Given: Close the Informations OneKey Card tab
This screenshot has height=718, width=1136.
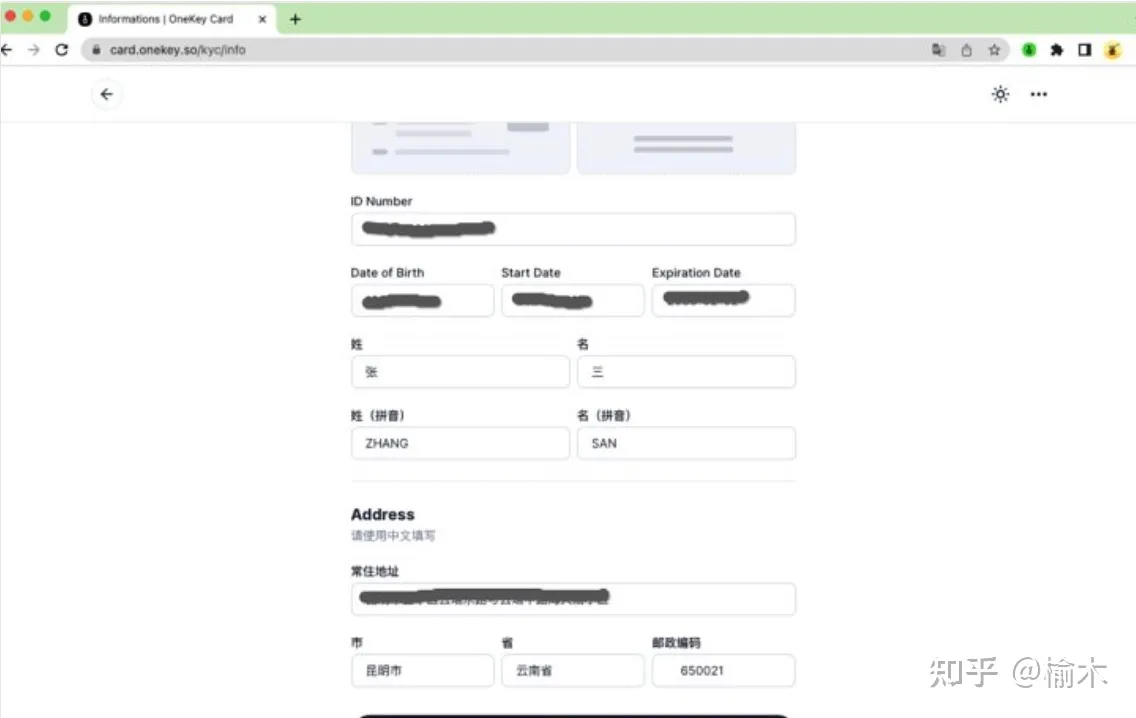Looking at the screenshot, I should [x=262, y=20].
